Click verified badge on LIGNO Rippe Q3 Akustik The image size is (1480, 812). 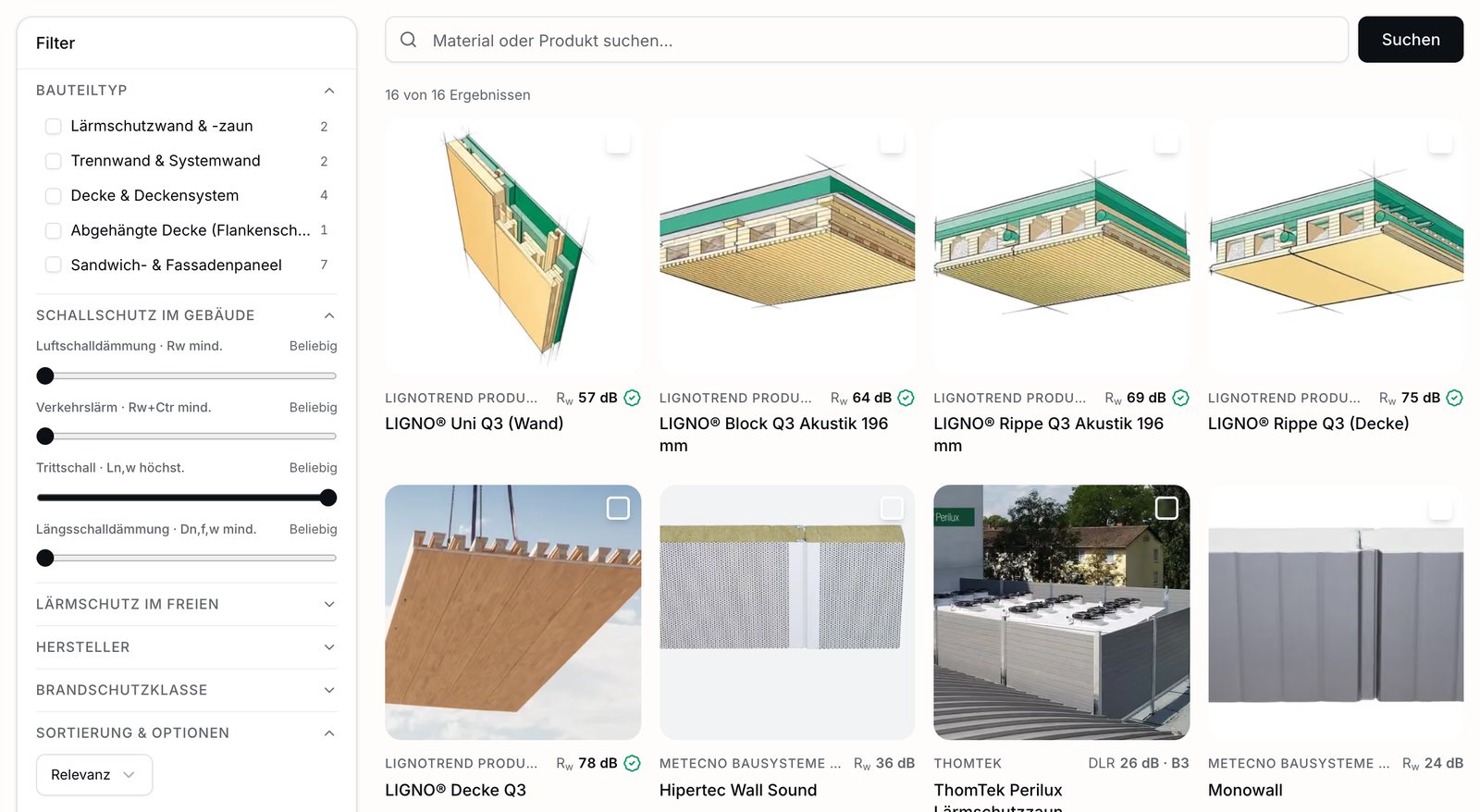(x=1181, y=398)
